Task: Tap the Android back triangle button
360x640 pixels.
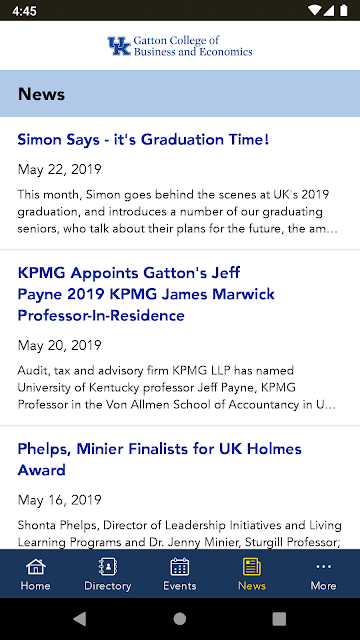Action: coord(80,619)
